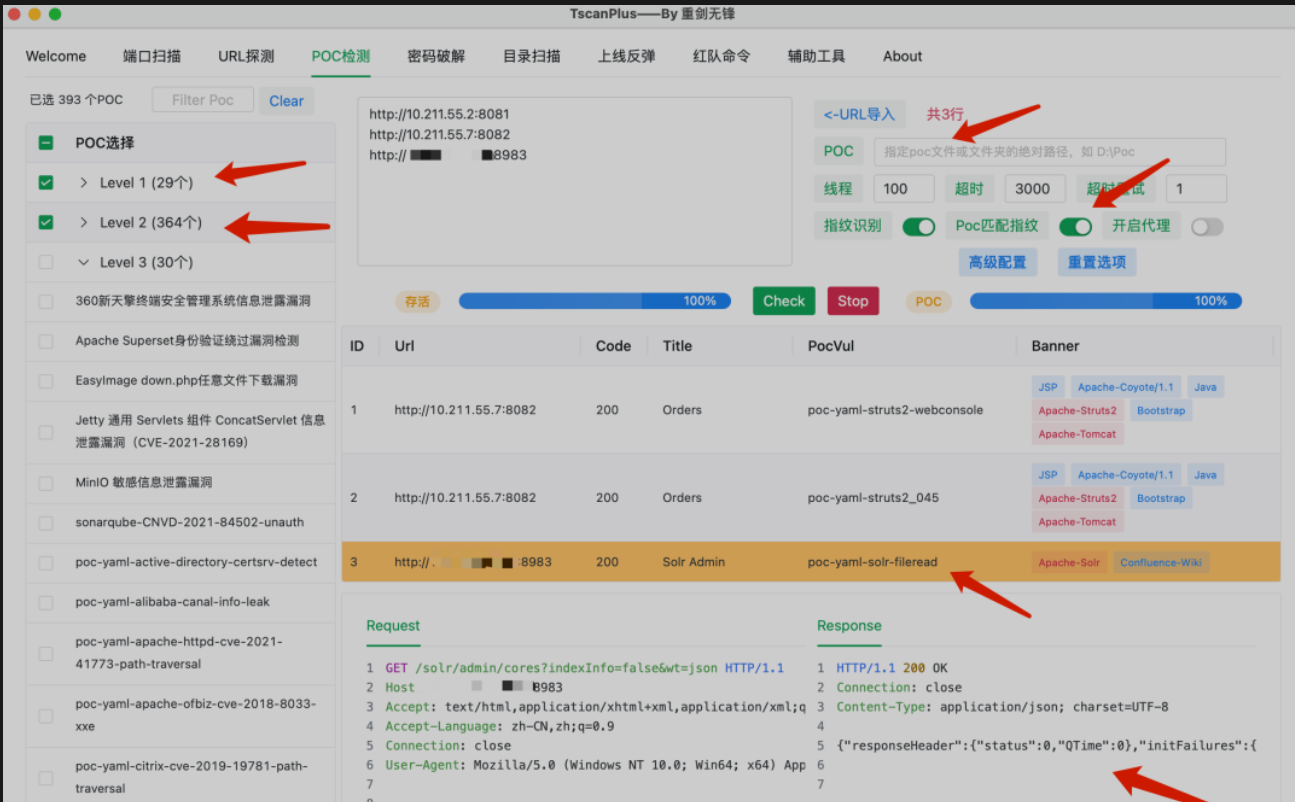
Task: Click inside the URL list text area
Action: (x=574, y=181)
